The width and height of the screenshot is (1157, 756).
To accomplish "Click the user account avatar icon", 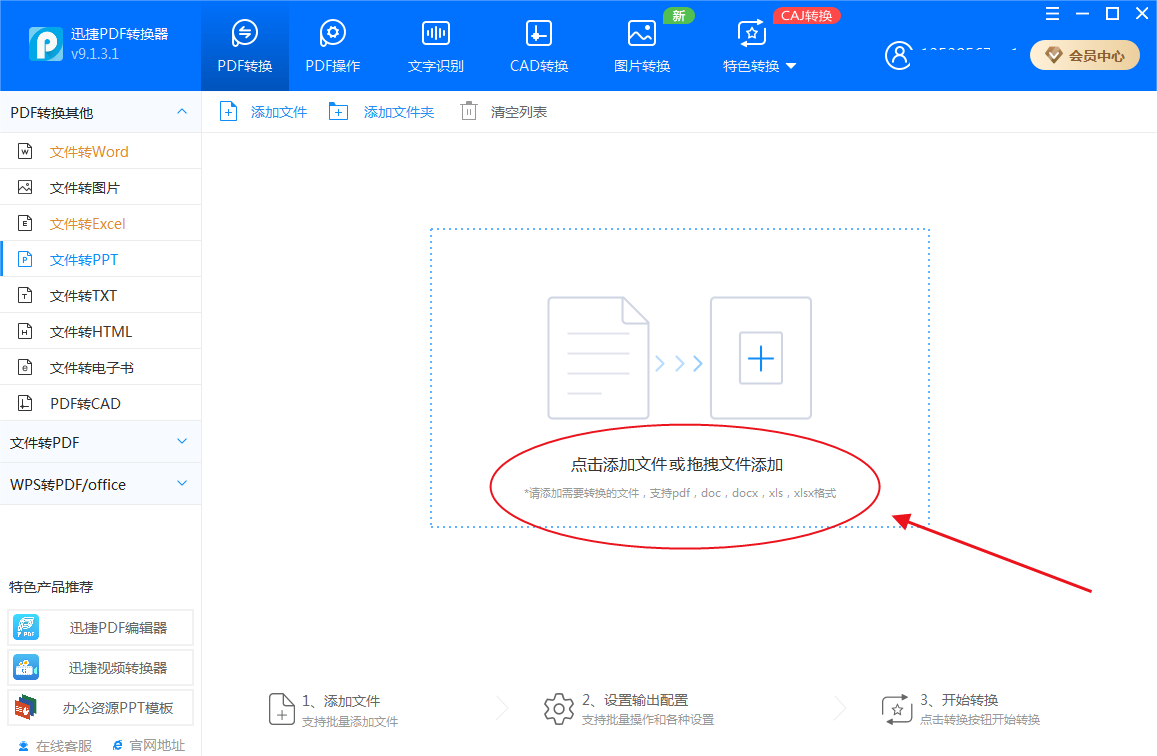I will coord(898,55).
